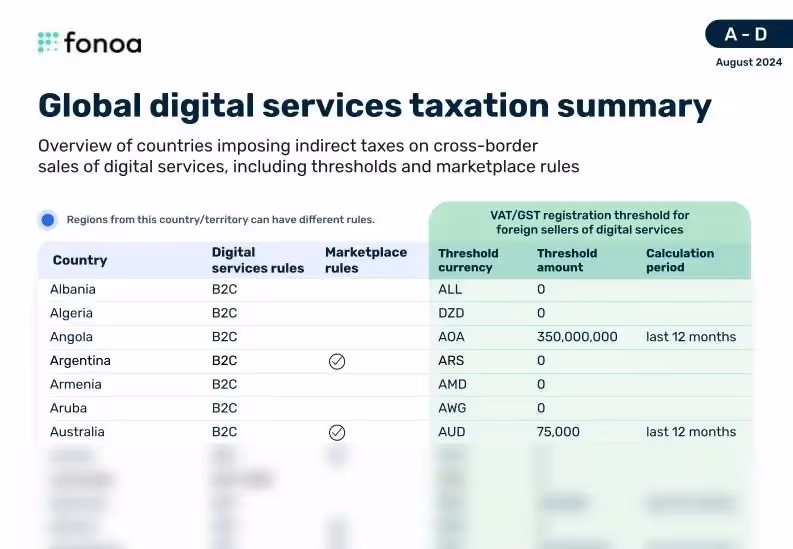Select the Digital services rules column header
The image size is (793, 549).
pyautogui.click(x=258, y=260)
